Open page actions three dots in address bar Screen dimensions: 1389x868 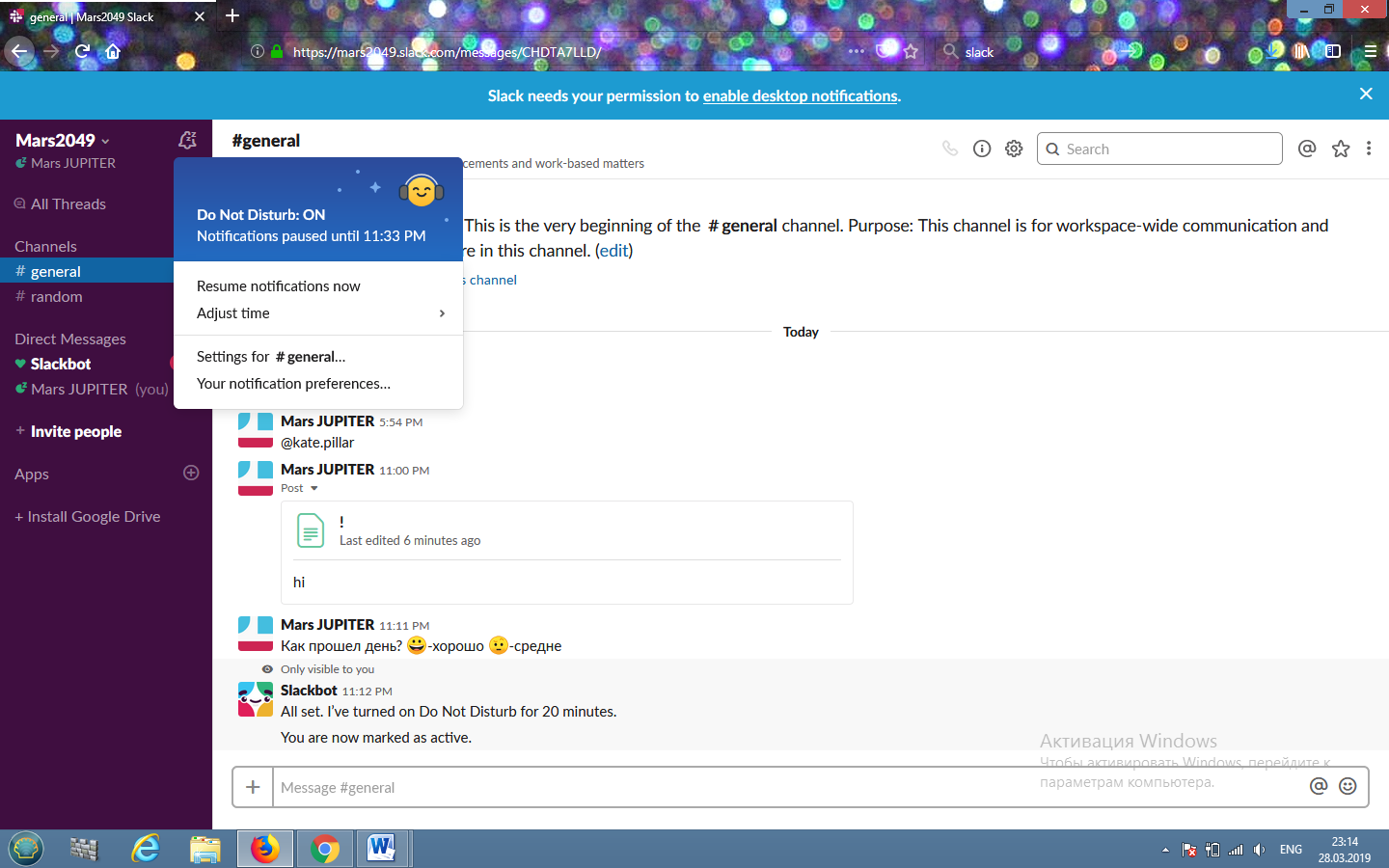tap(857, 51)
